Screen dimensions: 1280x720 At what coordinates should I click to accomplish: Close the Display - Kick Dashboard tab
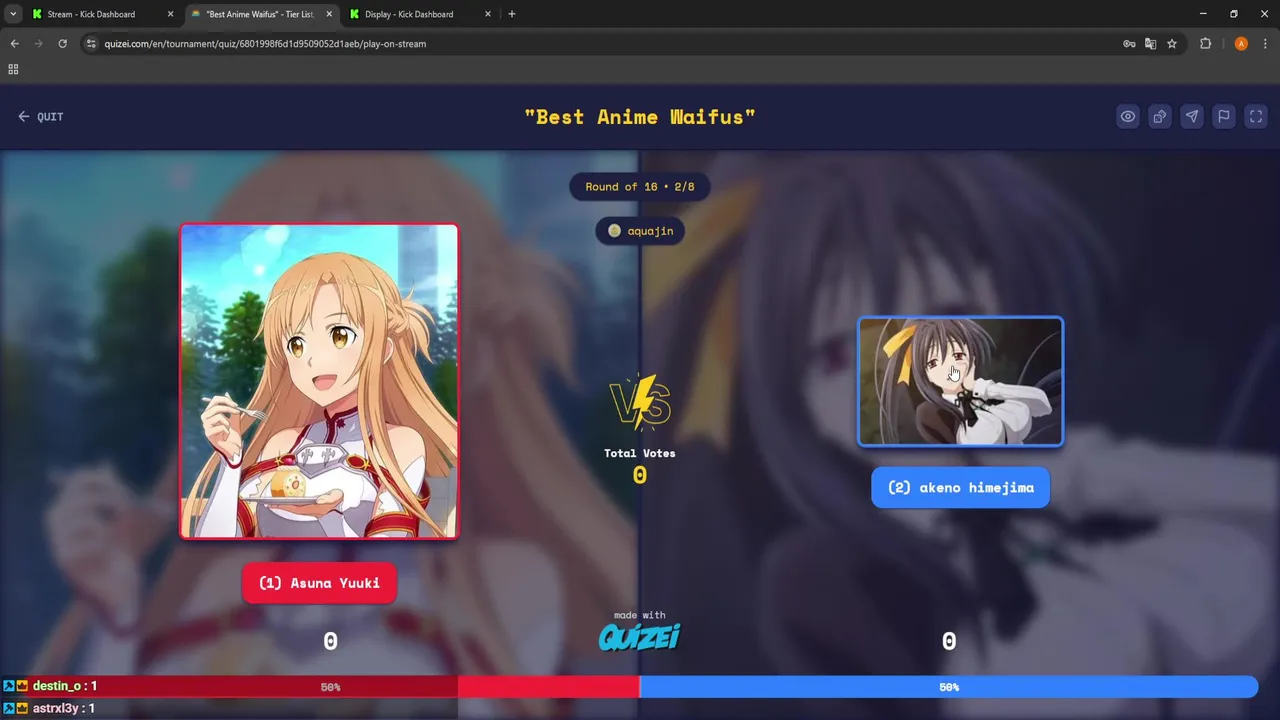click(x=488, y=14)
